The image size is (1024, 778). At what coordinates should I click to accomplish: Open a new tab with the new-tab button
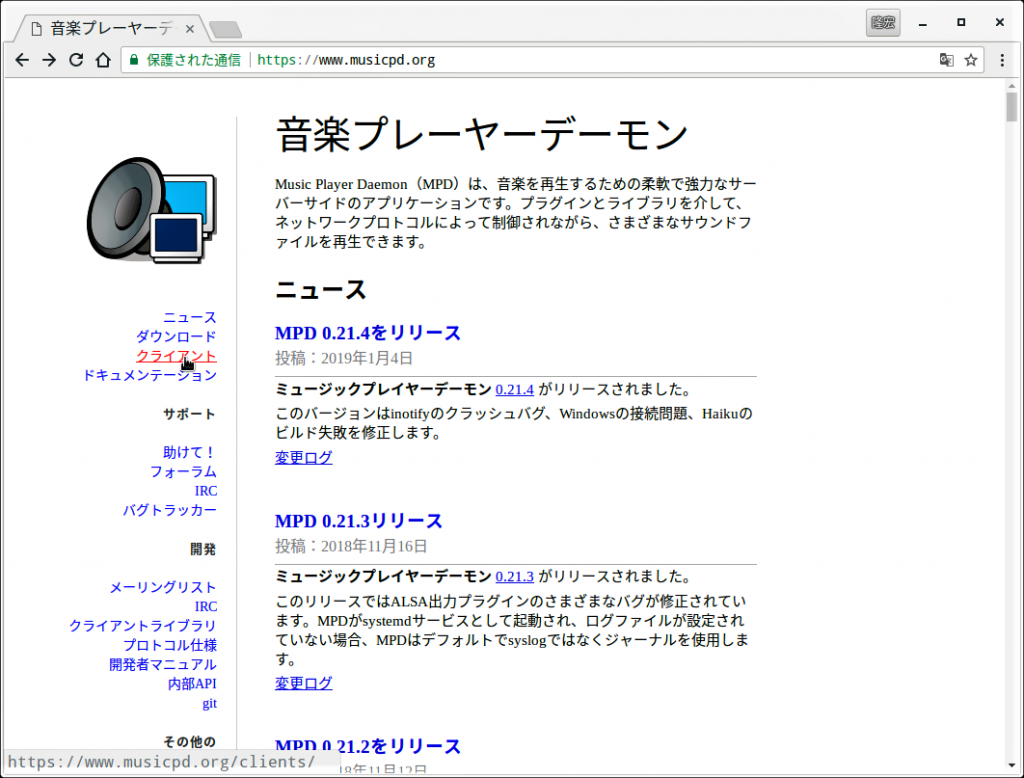[225, 29]
